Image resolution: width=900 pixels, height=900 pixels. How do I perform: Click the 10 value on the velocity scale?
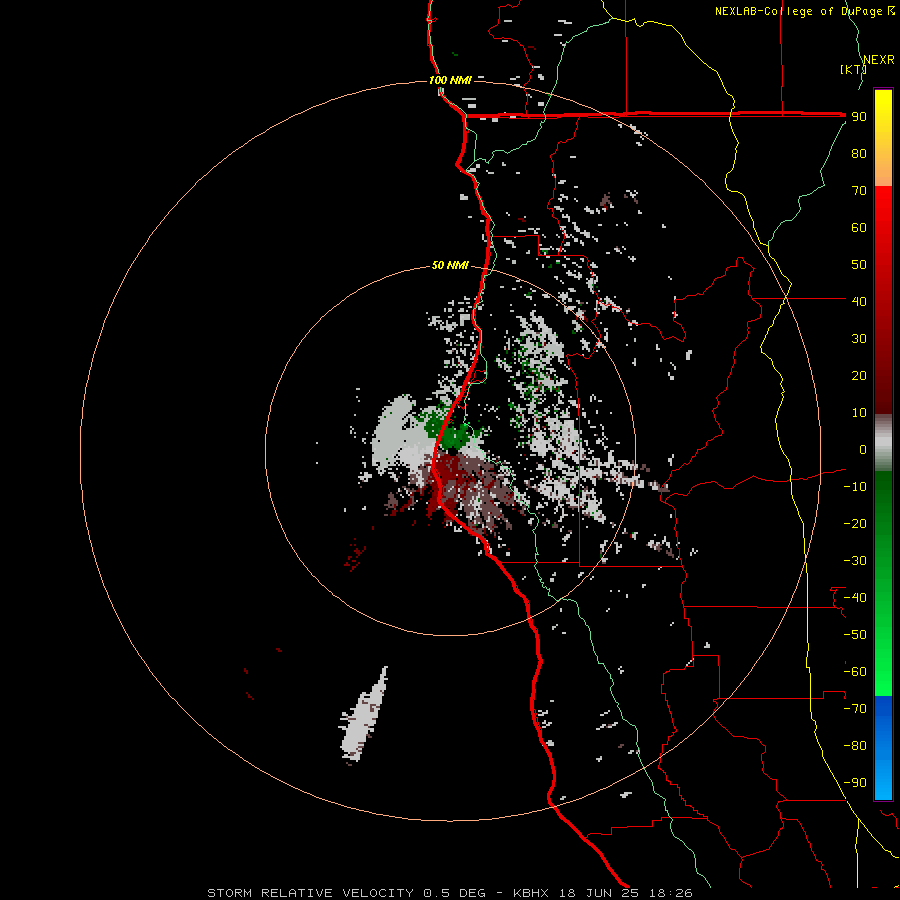point(859,413)
